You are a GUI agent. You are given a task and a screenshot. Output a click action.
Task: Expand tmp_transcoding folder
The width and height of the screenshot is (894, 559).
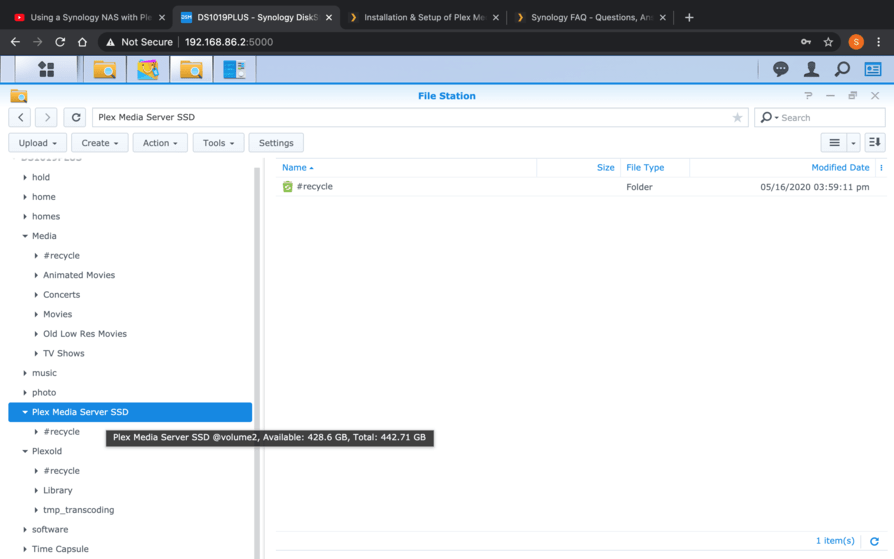pos(36,510)
